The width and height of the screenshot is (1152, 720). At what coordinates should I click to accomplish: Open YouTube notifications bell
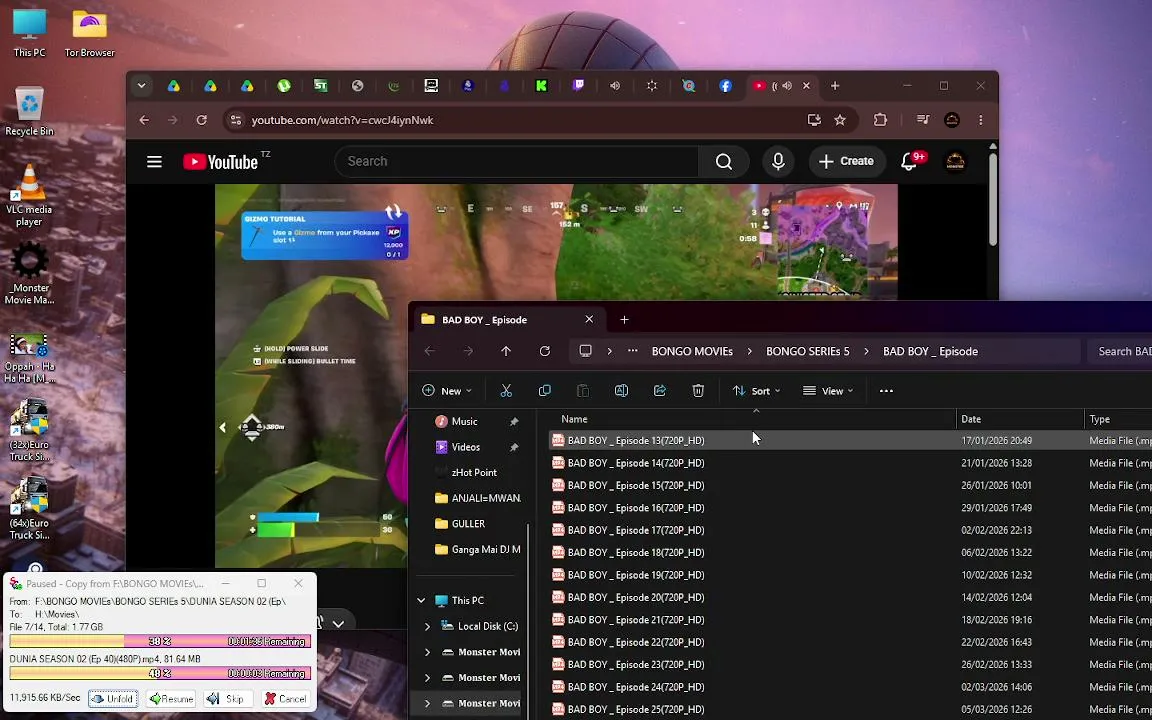coord(910,162)
